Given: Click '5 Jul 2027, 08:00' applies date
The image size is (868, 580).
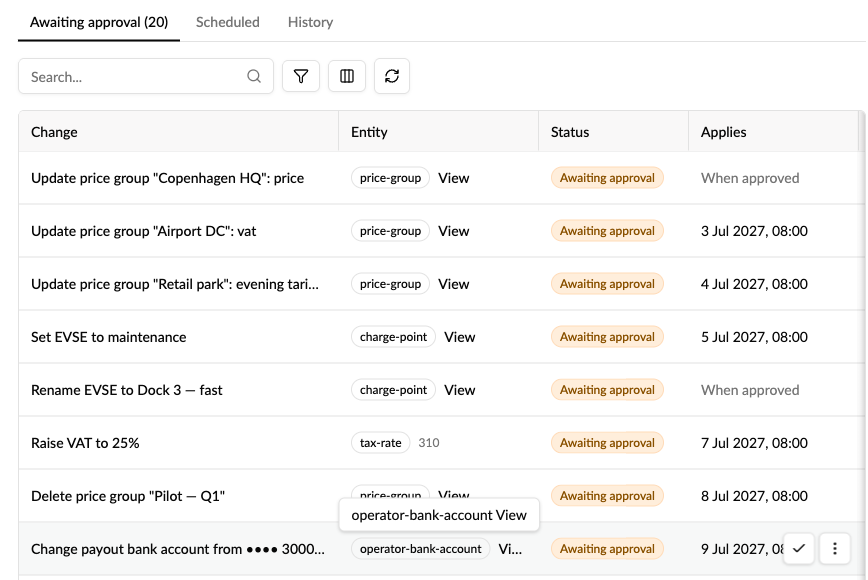Looking at the screenshot, I should tap(754, 337).
